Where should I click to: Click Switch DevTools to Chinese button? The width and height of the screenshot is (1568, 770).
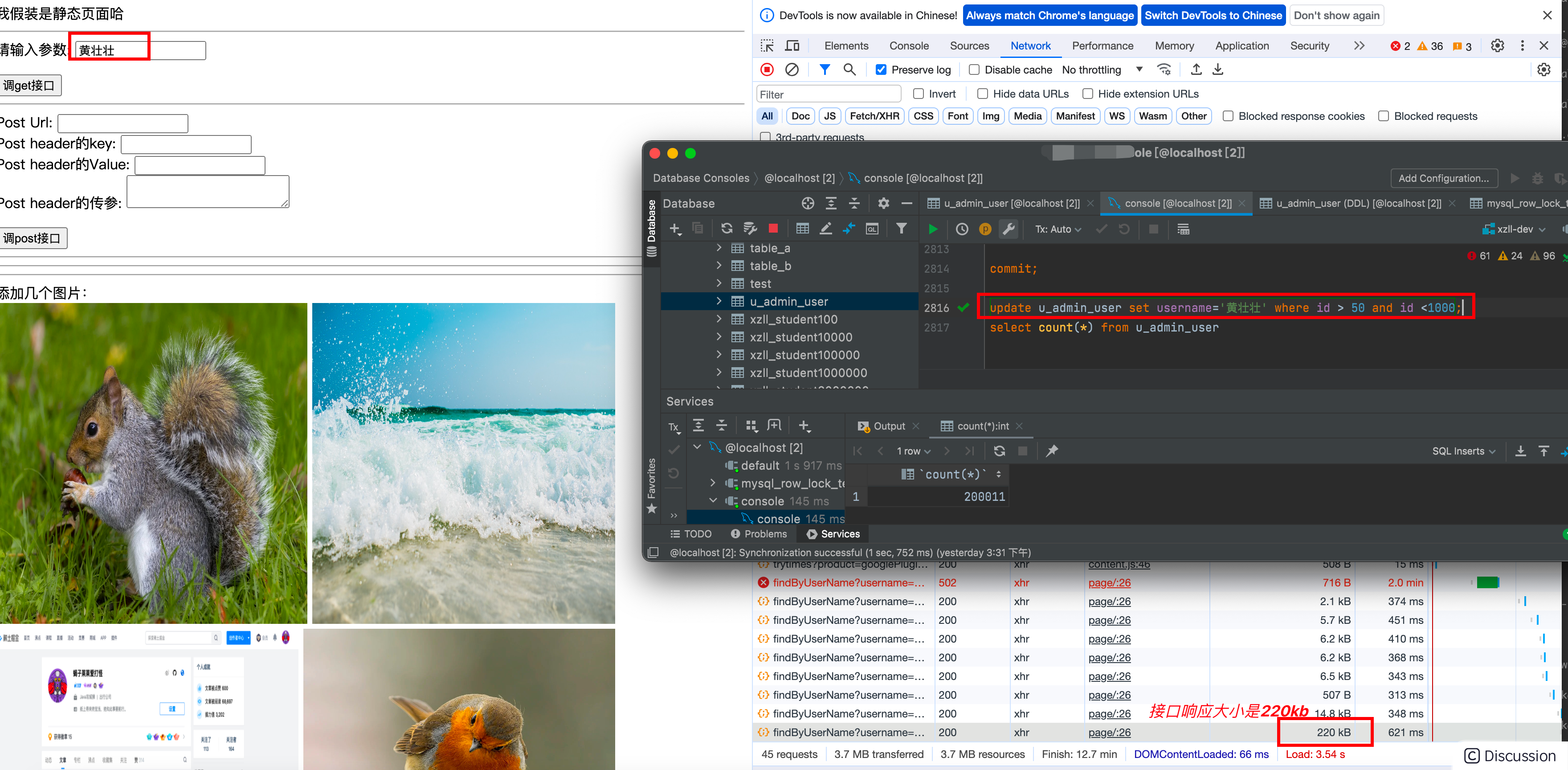[x=1213, y=15]
